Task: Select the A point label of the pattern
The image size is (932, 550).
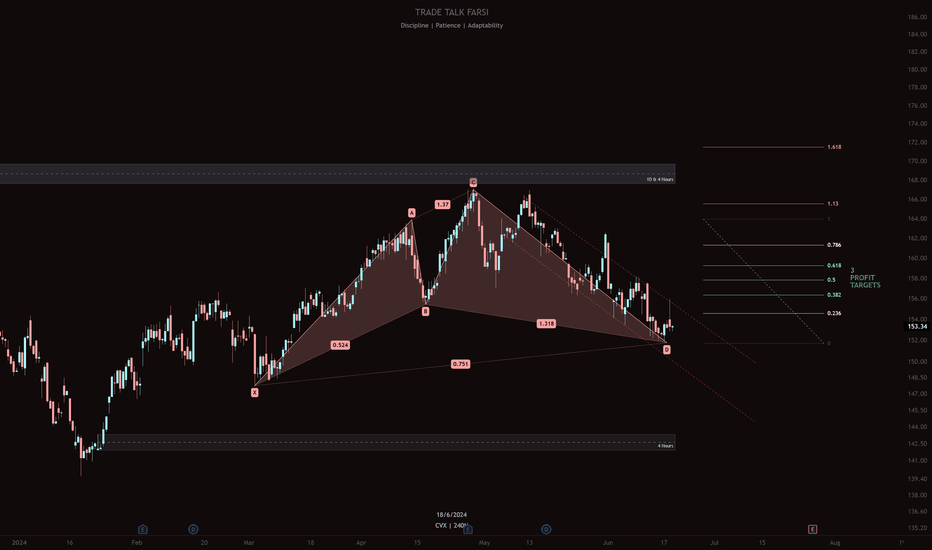Action: pyautogui.click(x=411, y=213)
